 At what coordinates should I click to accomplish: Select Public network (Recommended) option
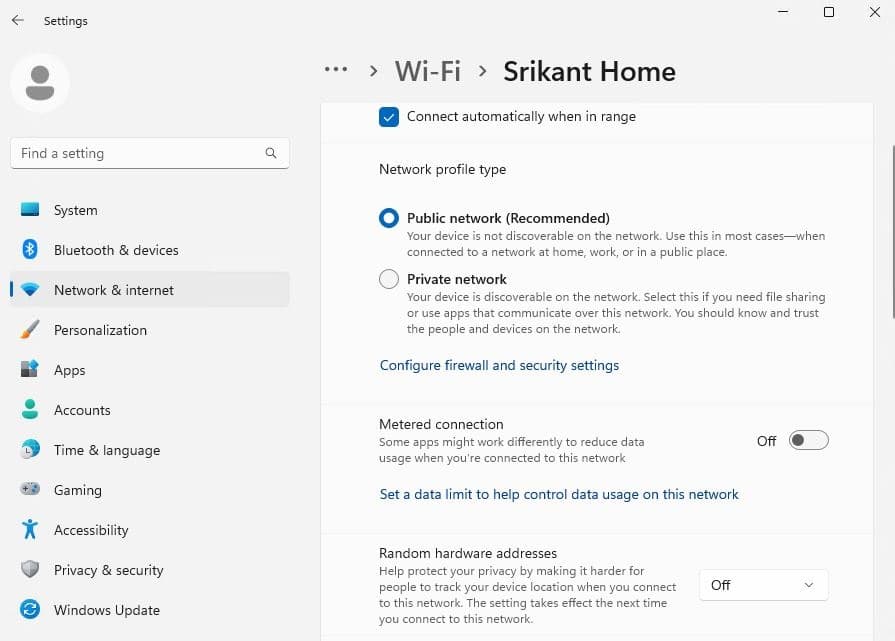coord(389,219)
